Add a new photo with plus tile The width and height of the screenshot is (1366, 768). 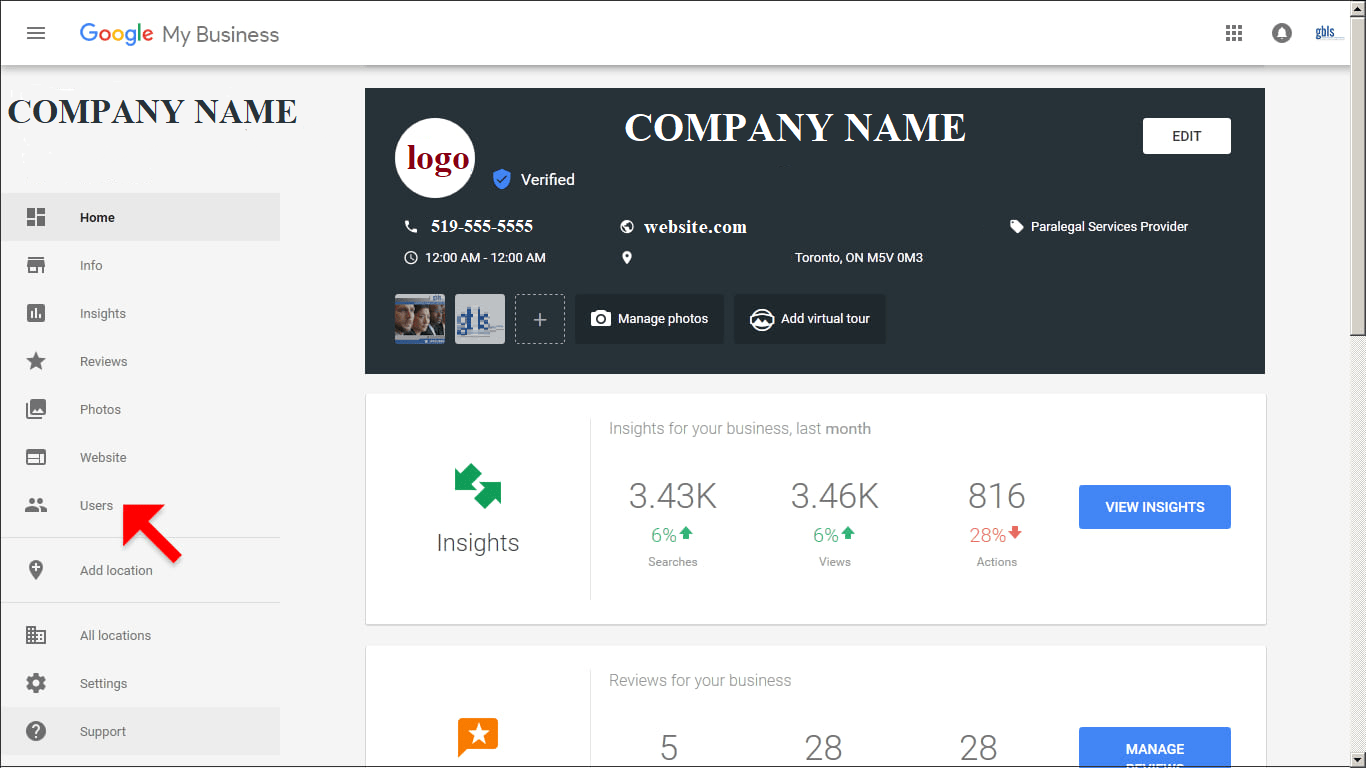tap(540, 319)
